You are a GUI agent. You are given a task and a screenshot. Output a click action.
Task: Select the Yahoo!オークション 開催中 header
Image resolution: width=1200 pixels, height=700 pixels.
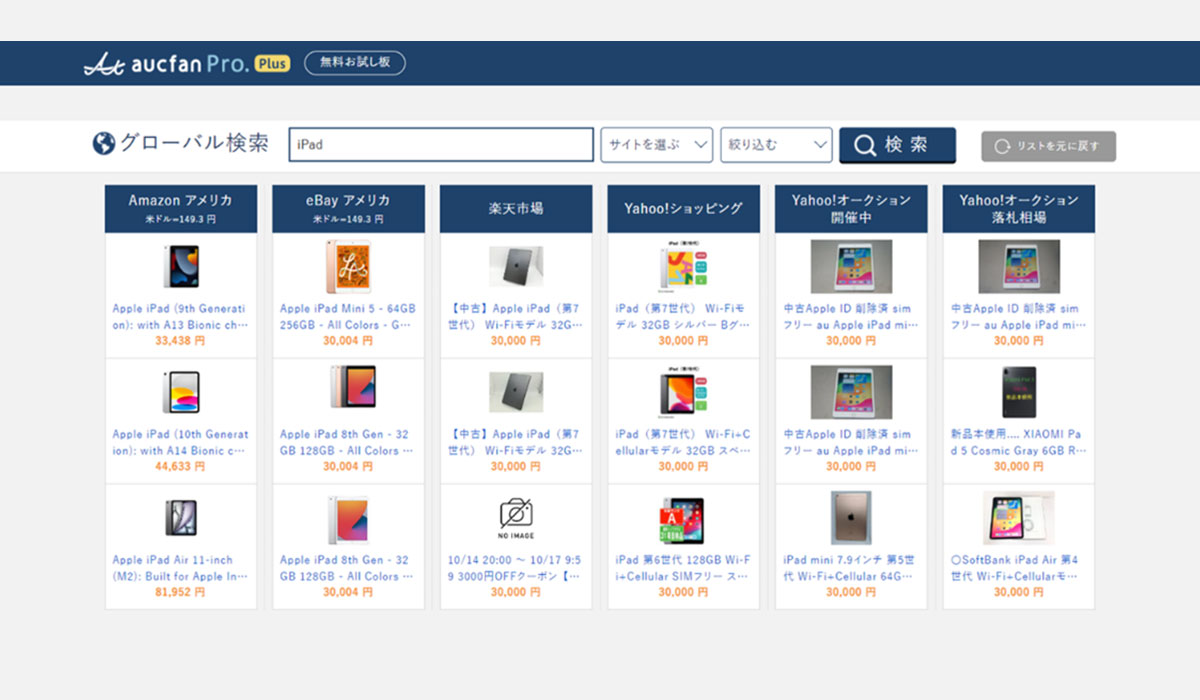point(851,208)
